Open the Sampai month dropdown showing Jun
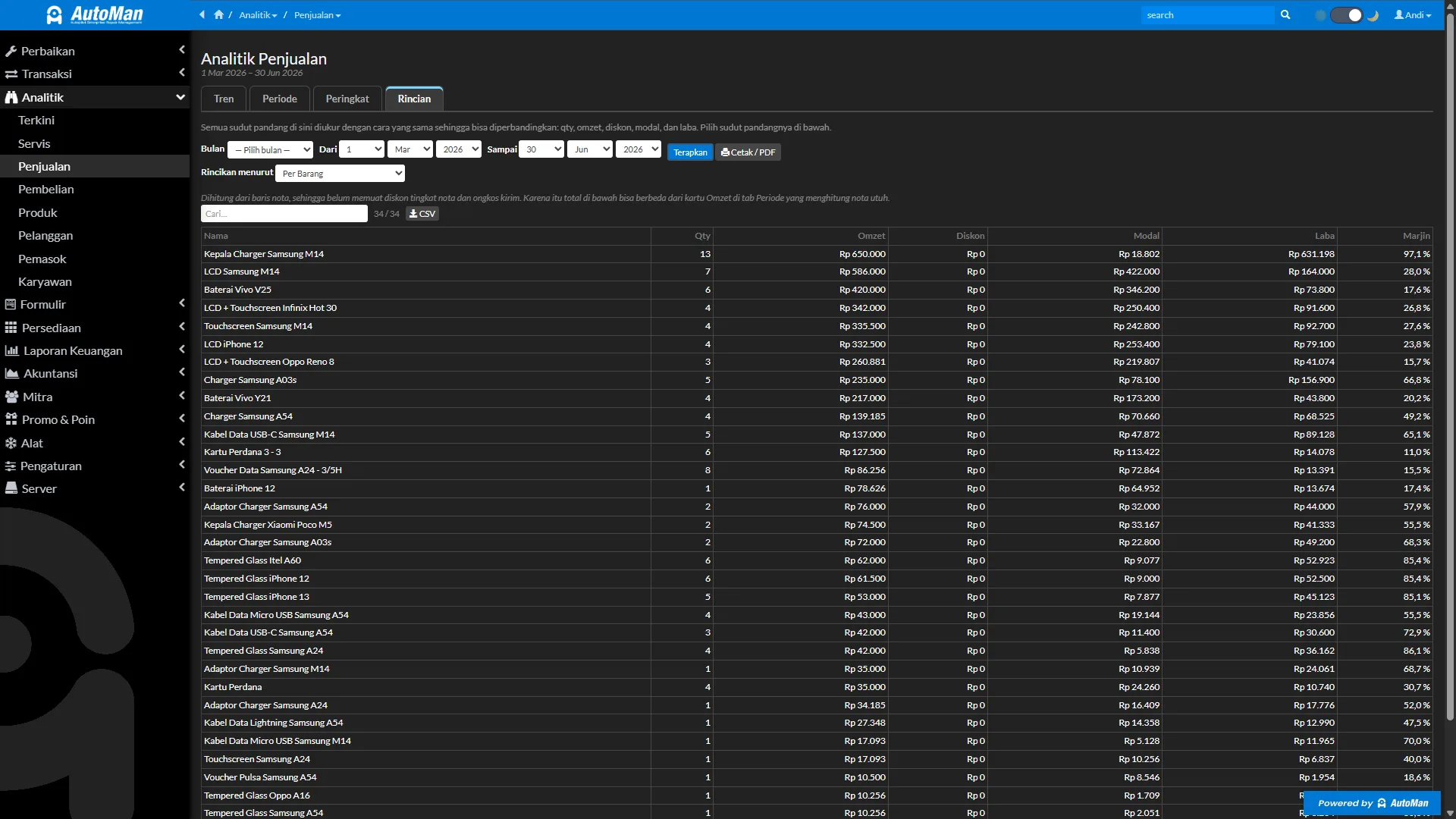Screen dimensions: 1456x819 click(590, 149)
